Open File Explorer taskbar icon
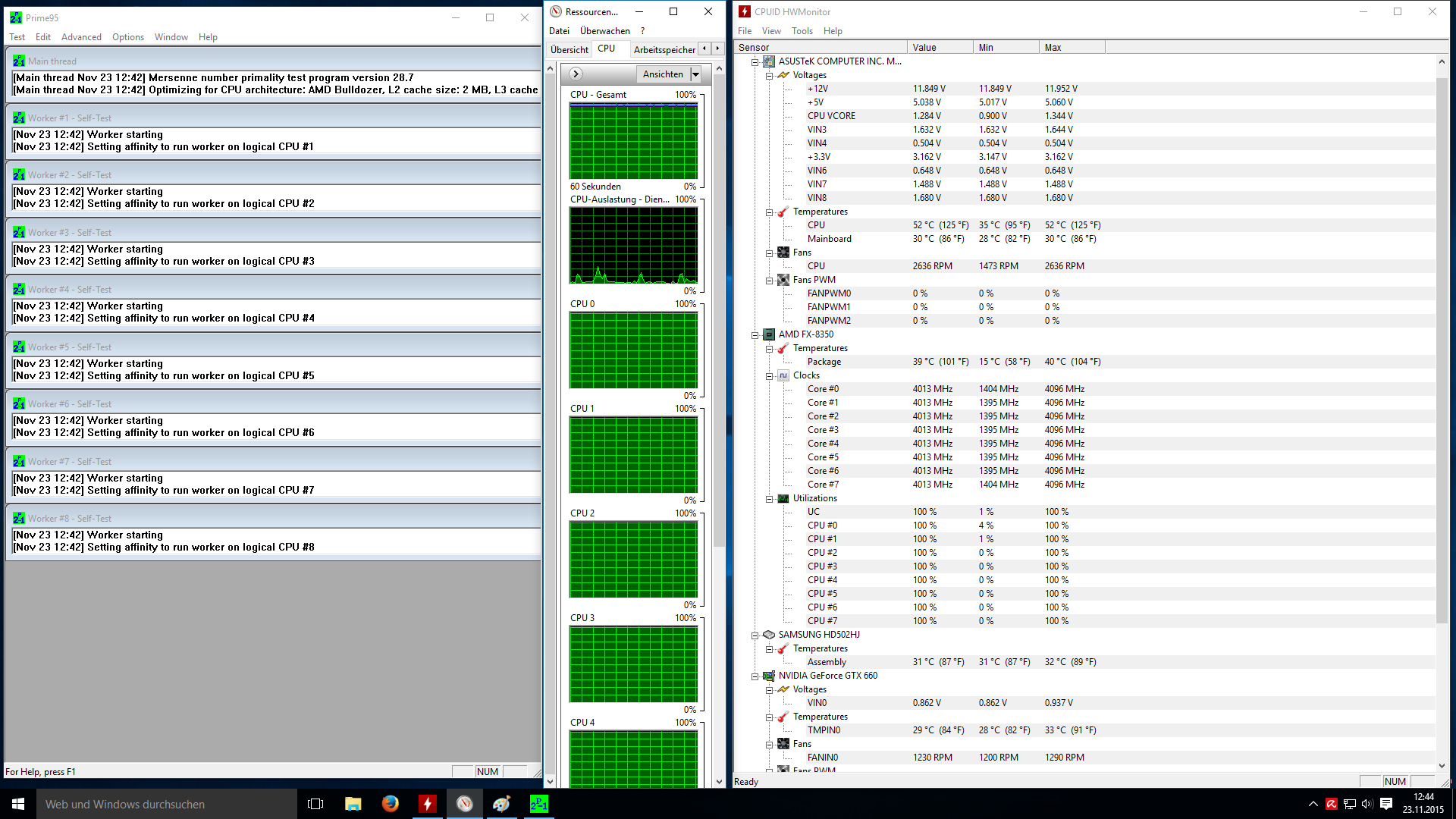This screenshot has height=819, width=1456. pyautogui.click(x=353, y=804)
